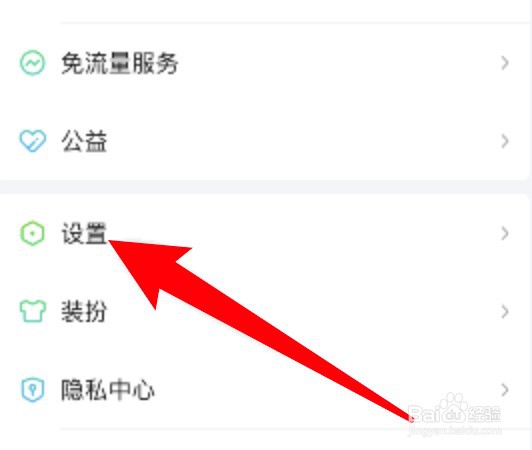Click the 装扮 t-shirt icon
This screenshot has width=532, height=450.
tap(33, 311)
